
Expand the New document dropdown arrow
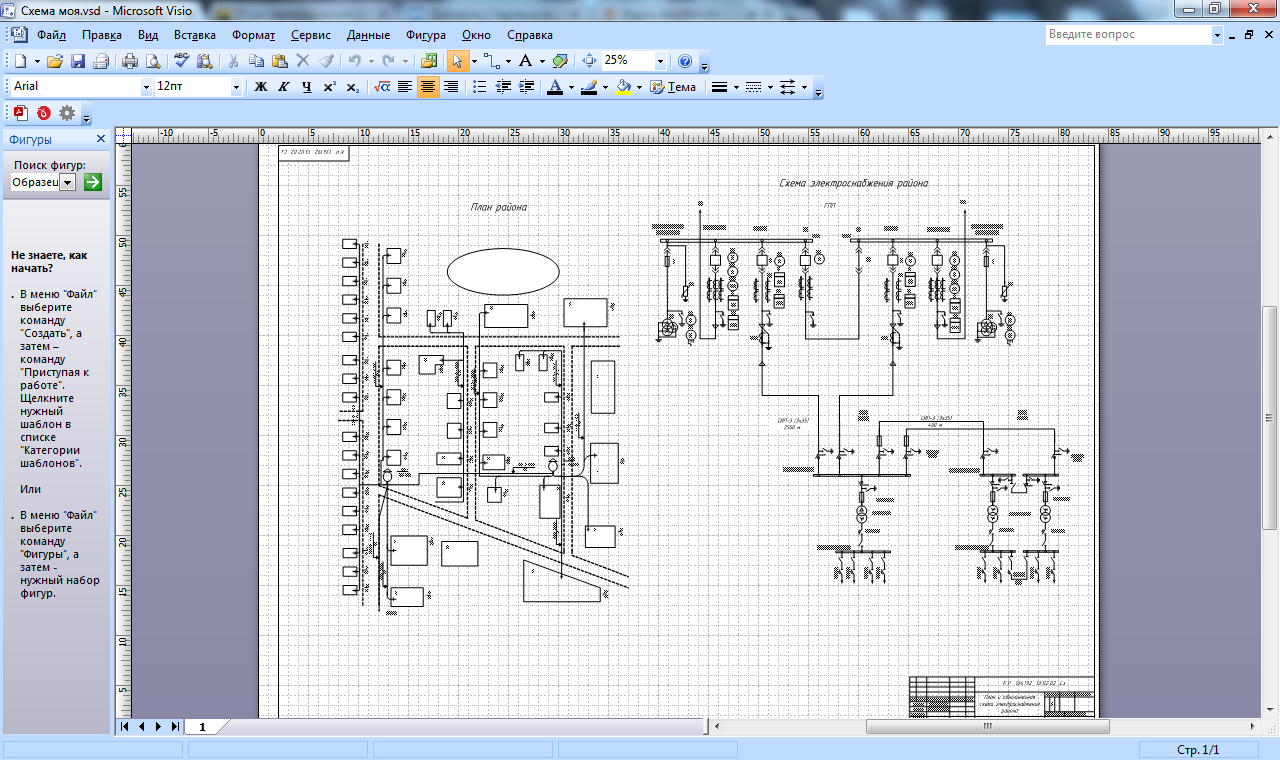tap(36, 61)
